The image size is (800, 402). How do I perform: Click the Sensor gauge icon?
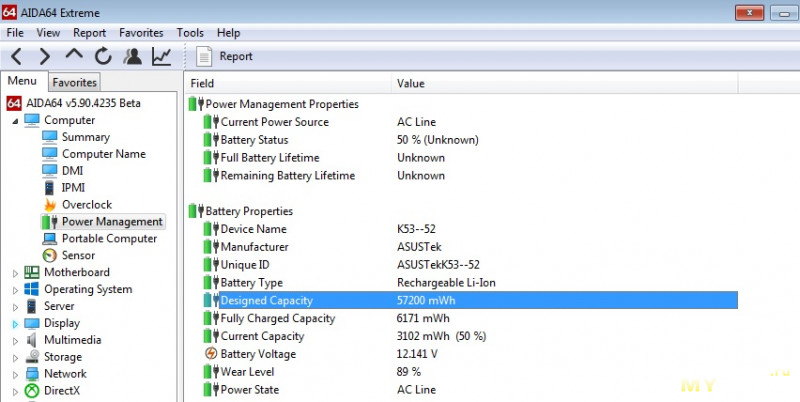49,255
